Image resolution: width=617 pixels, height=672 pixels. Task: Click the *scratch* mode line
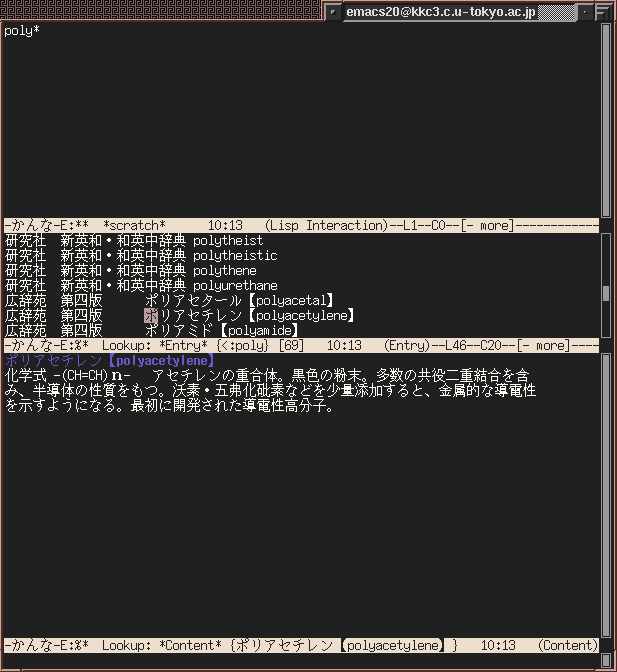[301, 225]
